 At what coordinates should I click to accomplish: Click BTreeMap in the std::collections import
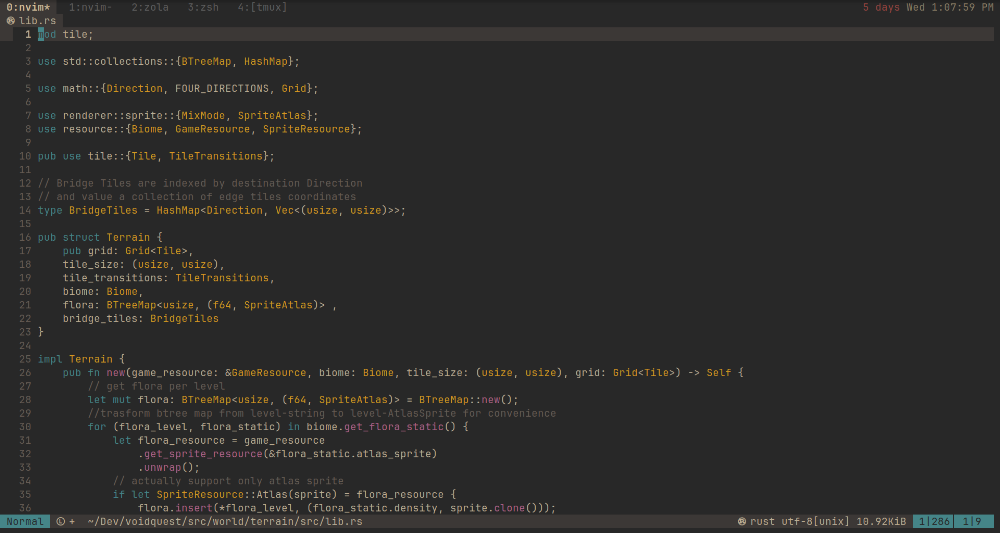(x=206, y=62)
